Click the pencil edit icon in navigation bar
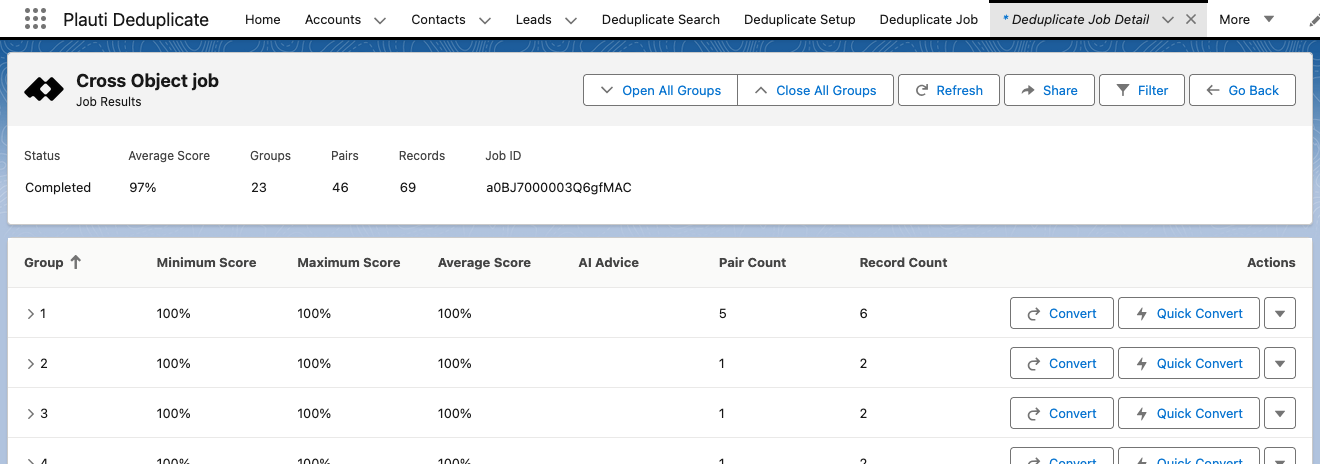 pyautogui.click(x=1313, y=20)
